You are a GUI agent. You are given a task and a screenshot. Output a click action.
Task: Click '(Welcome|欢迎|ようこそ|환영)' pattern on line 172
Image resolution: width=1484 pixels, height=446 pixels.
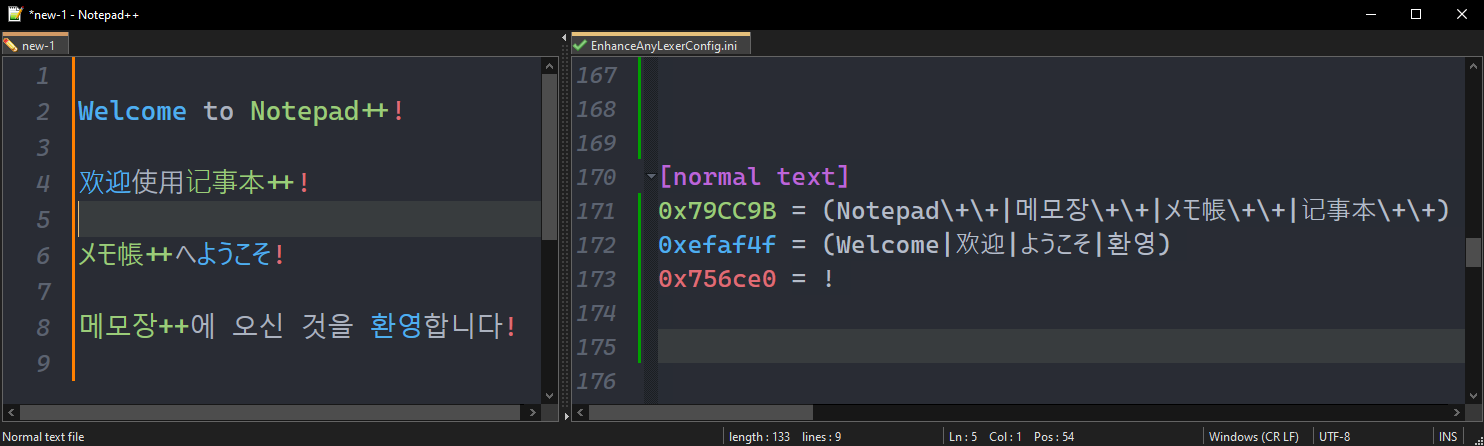(x=996, y=245)
